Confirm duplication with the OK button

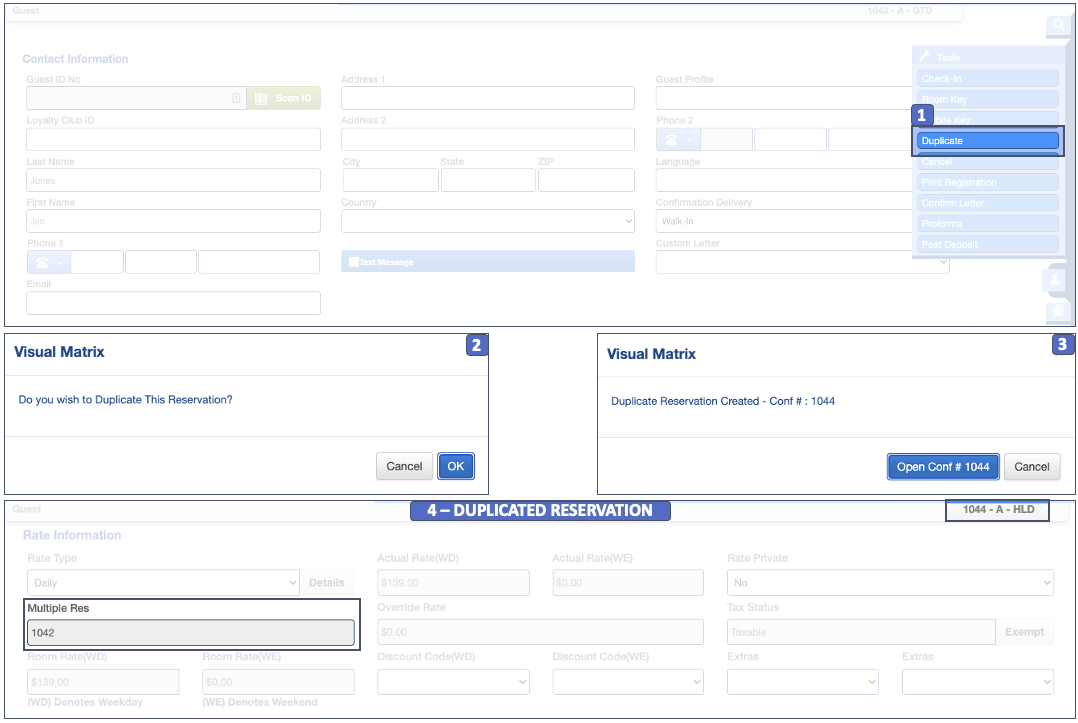pyautogui.click(x=456, y=466)
